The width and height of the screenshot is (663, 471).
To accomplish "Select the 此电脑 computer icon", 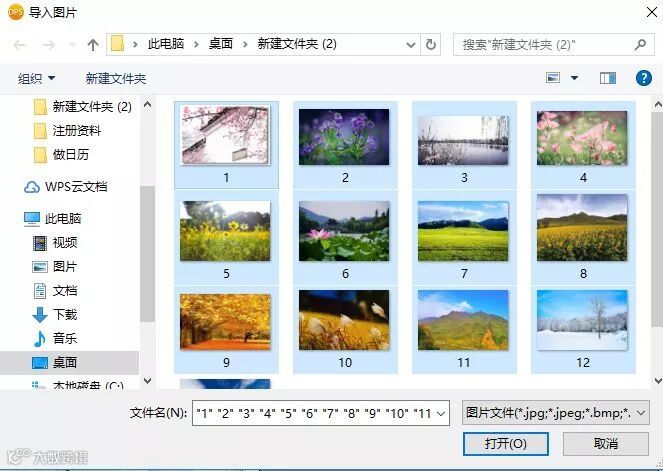I will (x=32, y=219).
